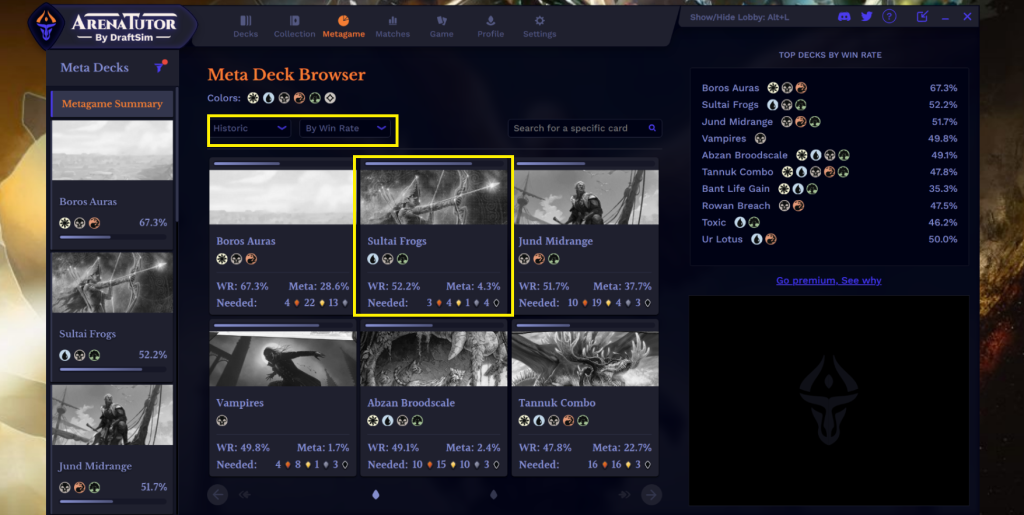Screen dimensions: 1024x515
Task: Jump to the second page dot indicator
Action: [x=493, y=494]
